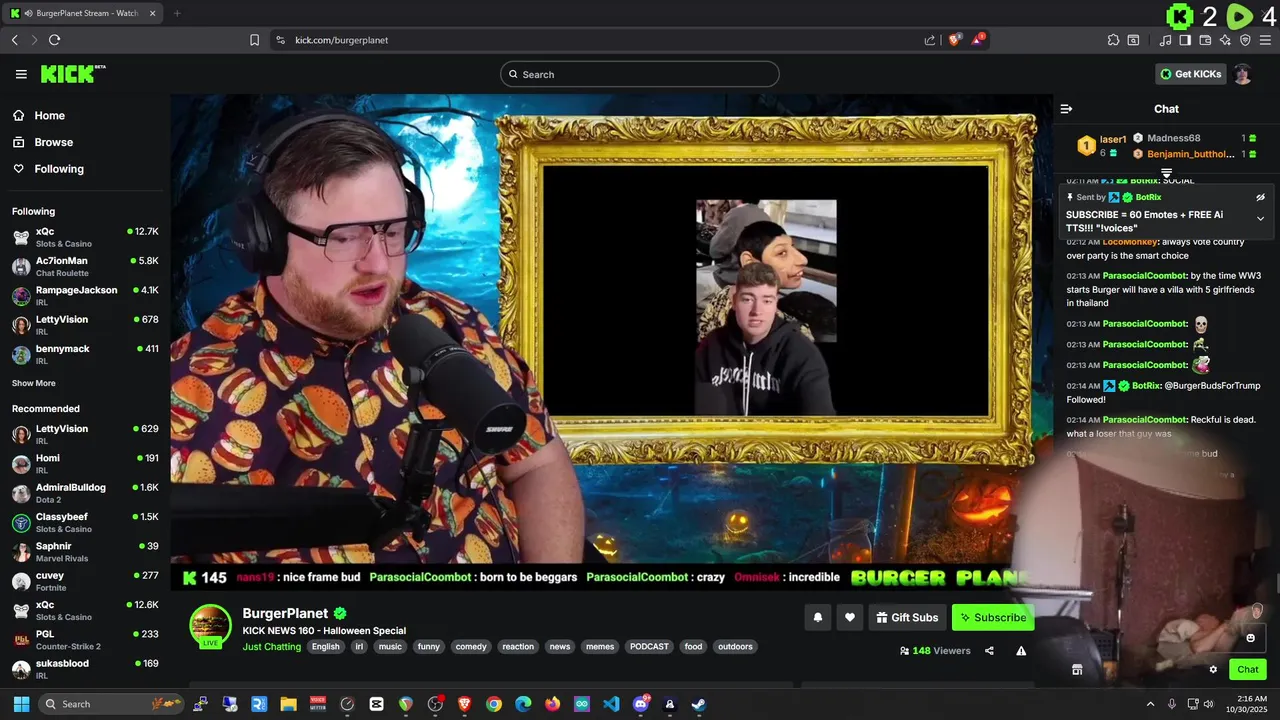Viewport: 1280px width, 720px height.
Task: Open the user profile avatar menu
Action: (1242, 74)
